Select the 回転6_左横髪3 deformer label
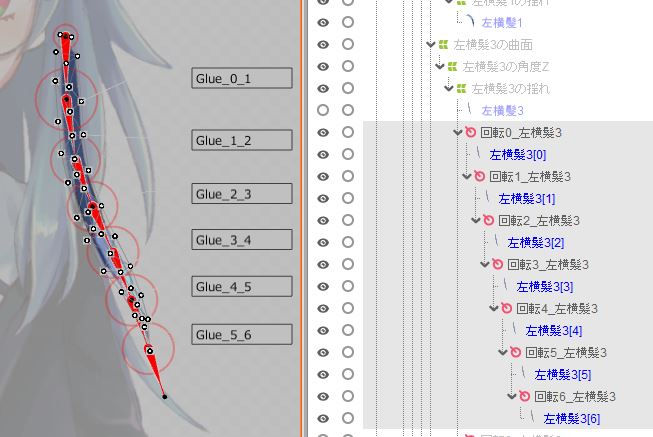The width and height of the screenshot is (653, 437). point(575,397)
